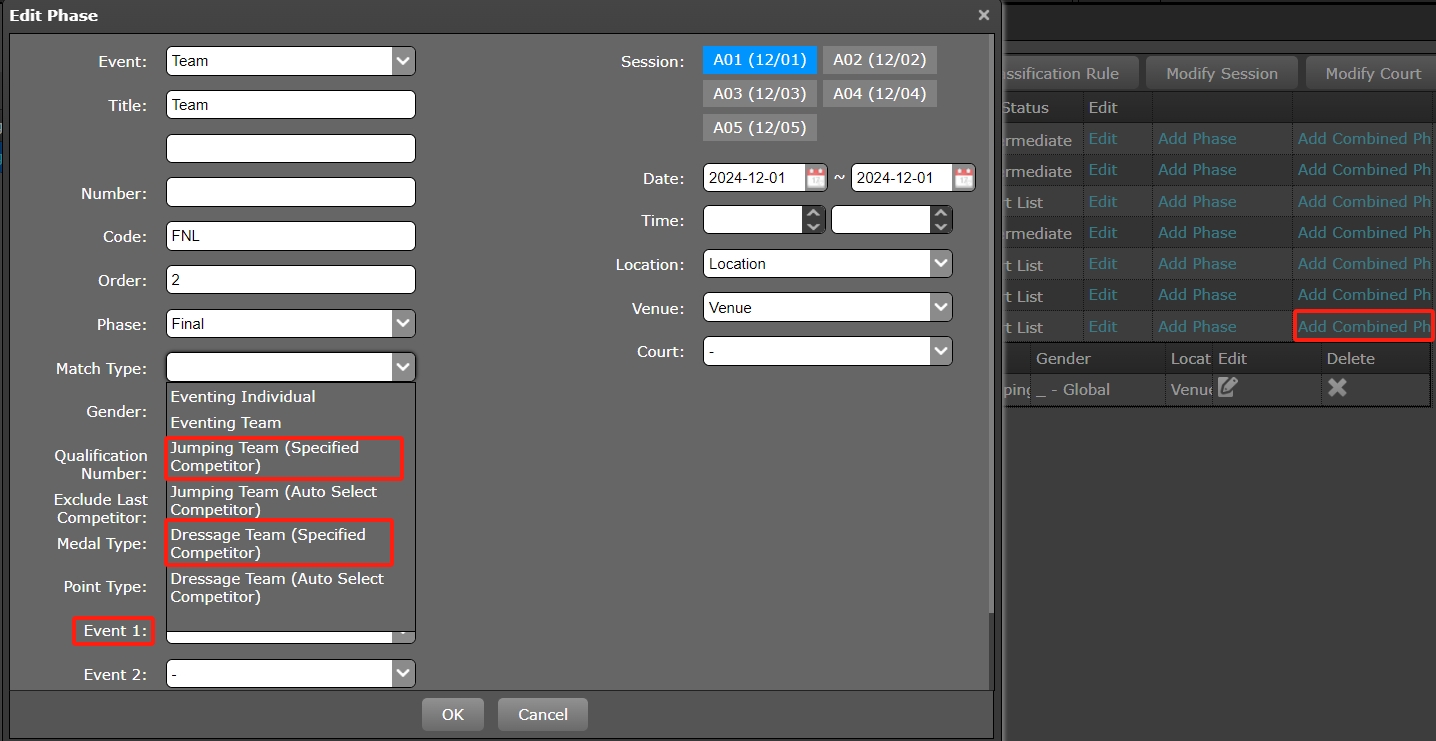Decrease the end time stepper value
The image size is (1436, 741).
(x=940, y=227)
